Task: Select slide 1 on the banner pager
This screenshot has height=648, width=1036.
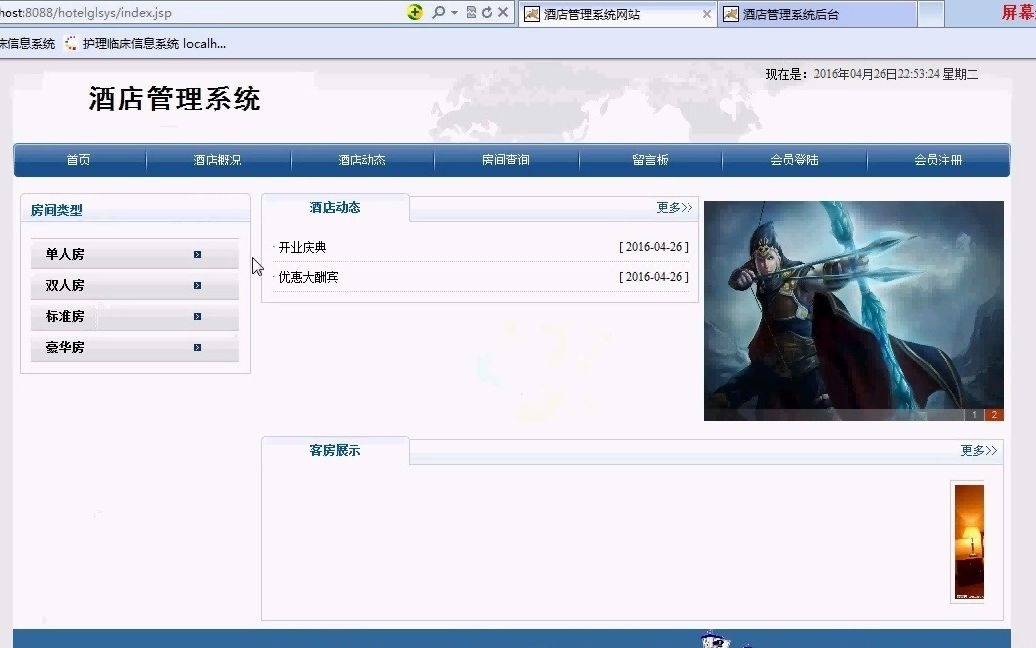Action: coord(975,414)
